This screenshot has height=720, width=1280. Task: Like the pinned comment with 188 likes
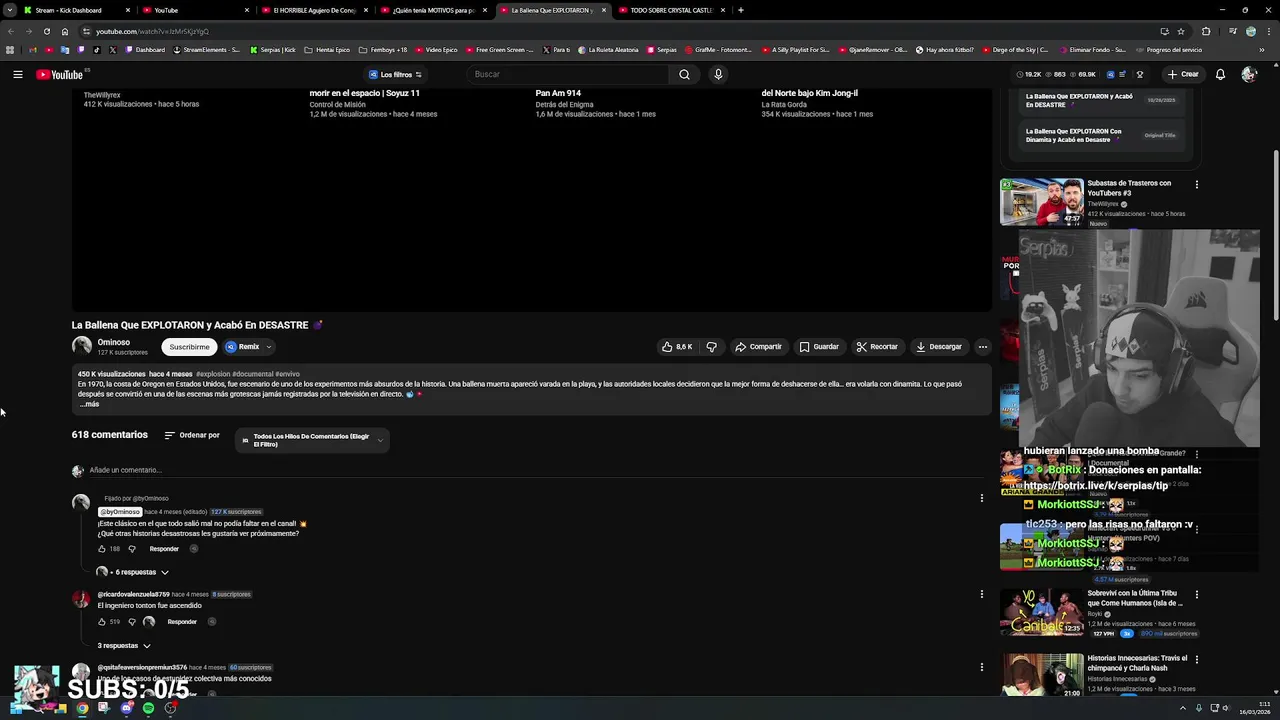102,549
